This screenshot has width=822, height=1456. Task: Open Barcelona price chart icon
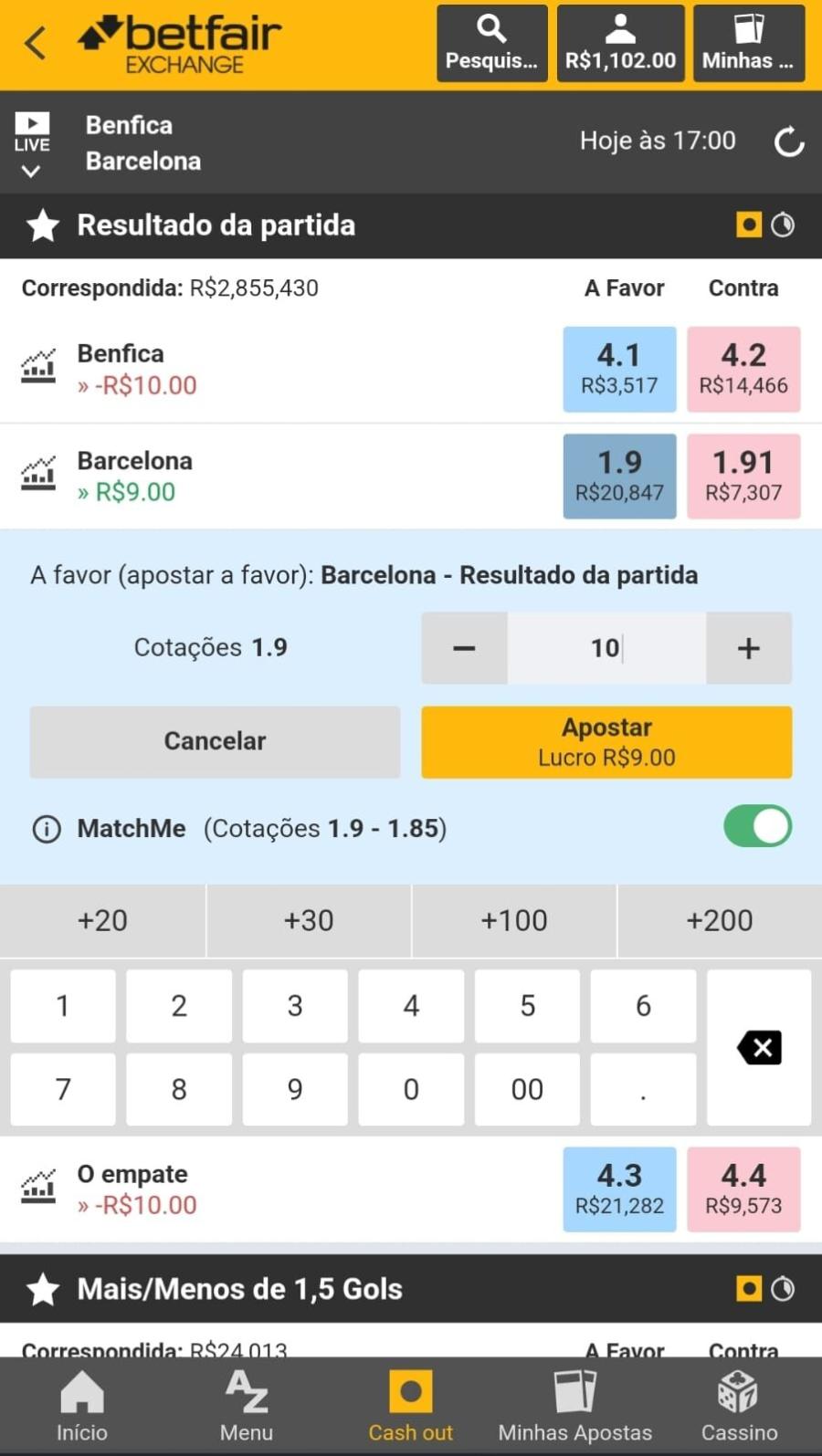(38, 474)
